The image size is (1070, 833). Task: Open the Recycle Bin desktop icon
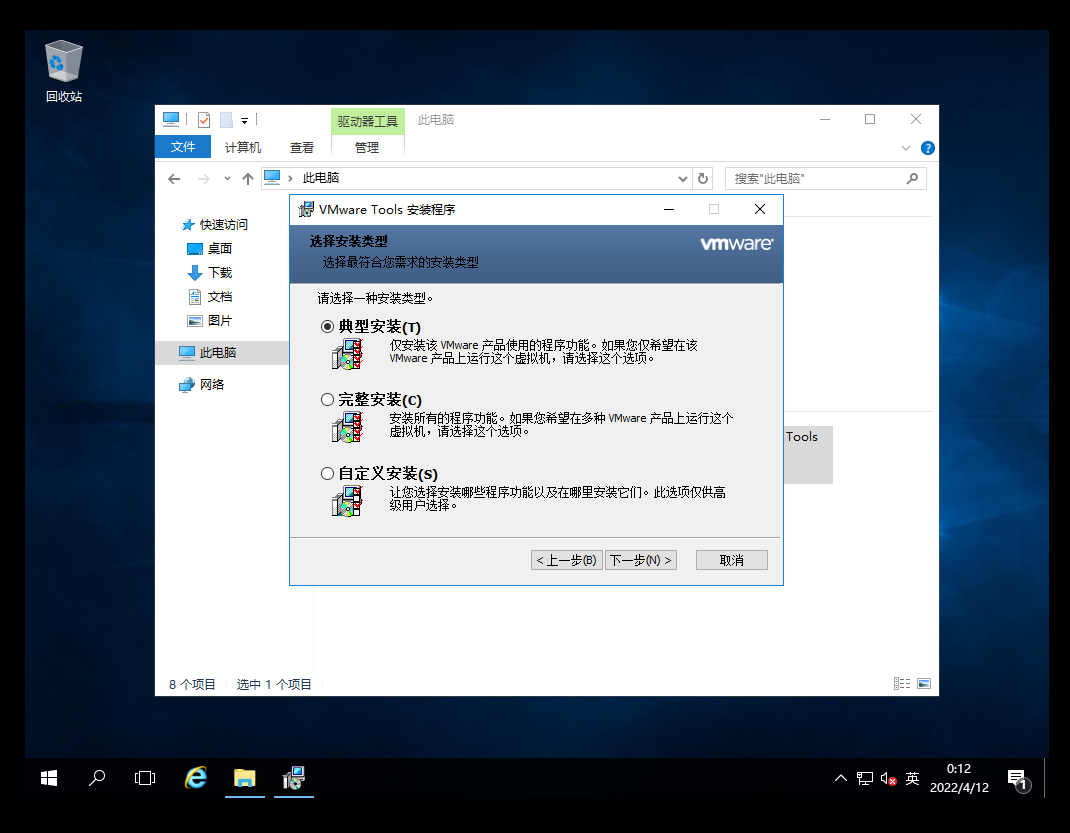tap(63, 71)
